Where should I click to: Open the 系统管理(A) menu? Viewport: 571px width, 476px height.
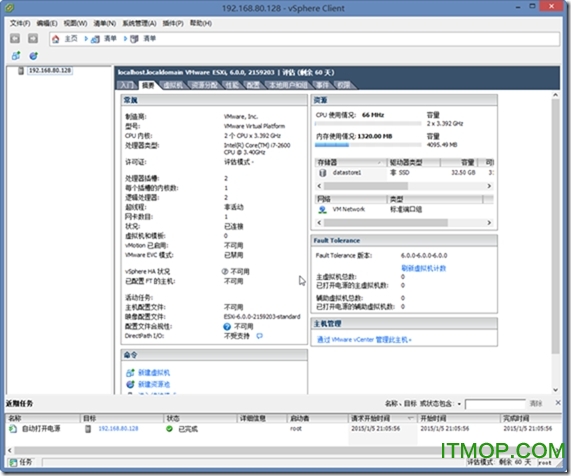tap(139, 23)
